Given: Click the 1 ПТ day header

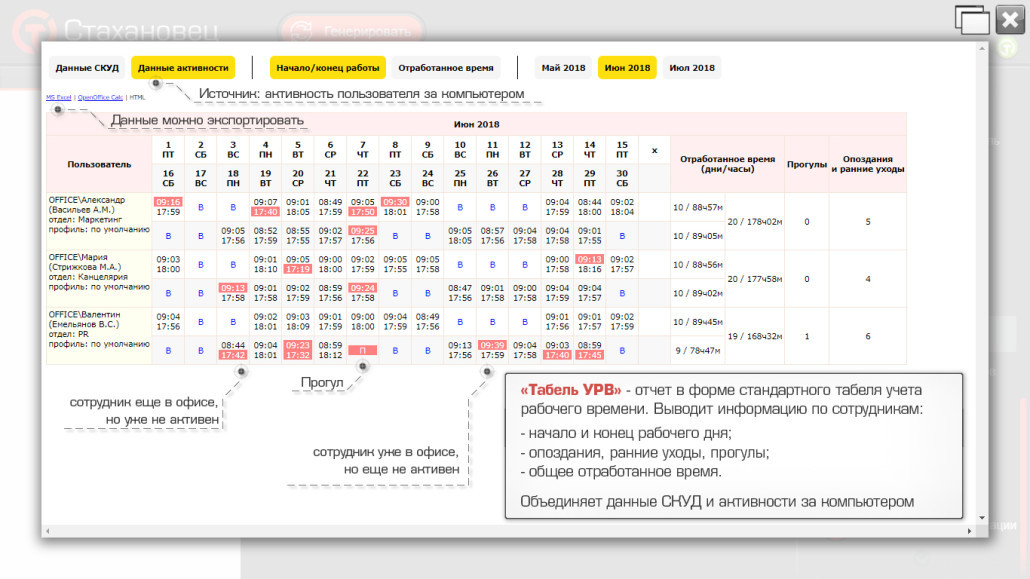Looking at the screenshot, I should [168, 150].
